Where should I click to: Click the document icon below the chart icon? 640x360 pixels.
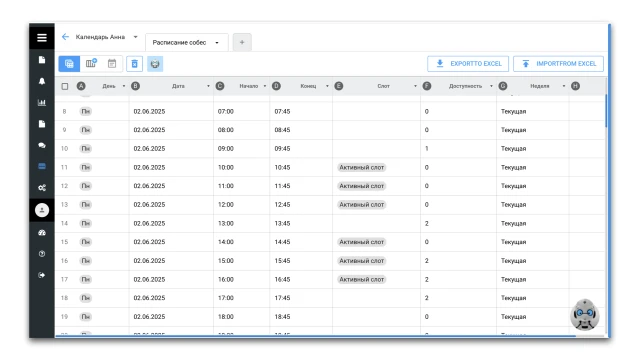(x=42, y=124)
